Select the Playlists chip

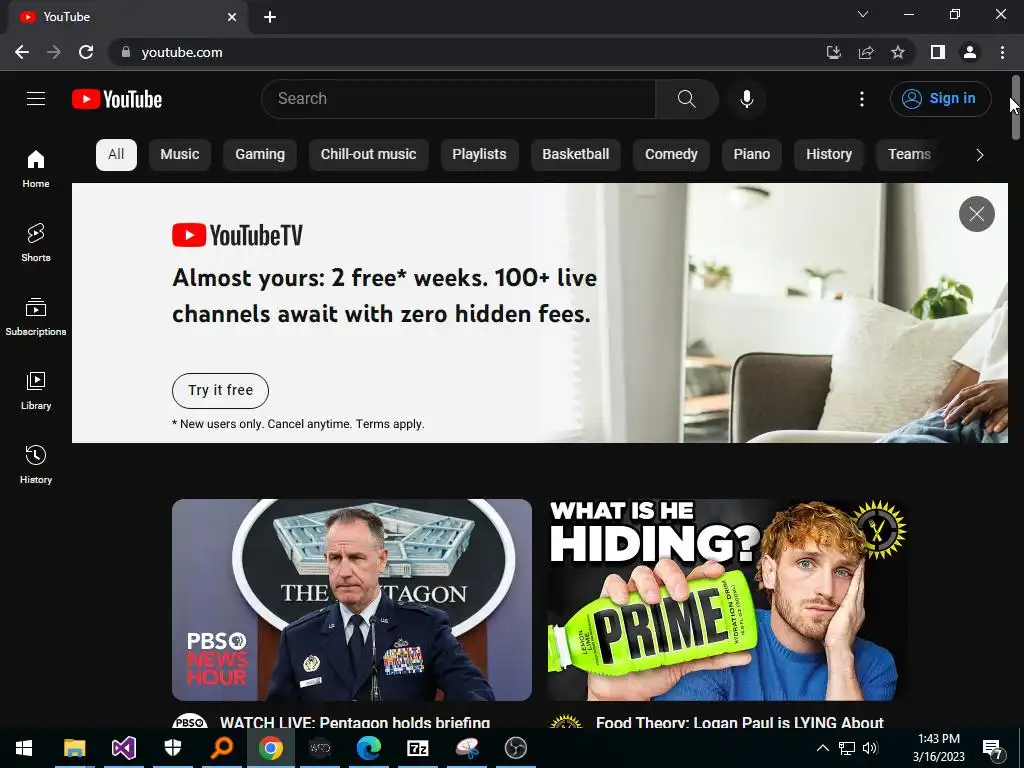tap(479, 155)
